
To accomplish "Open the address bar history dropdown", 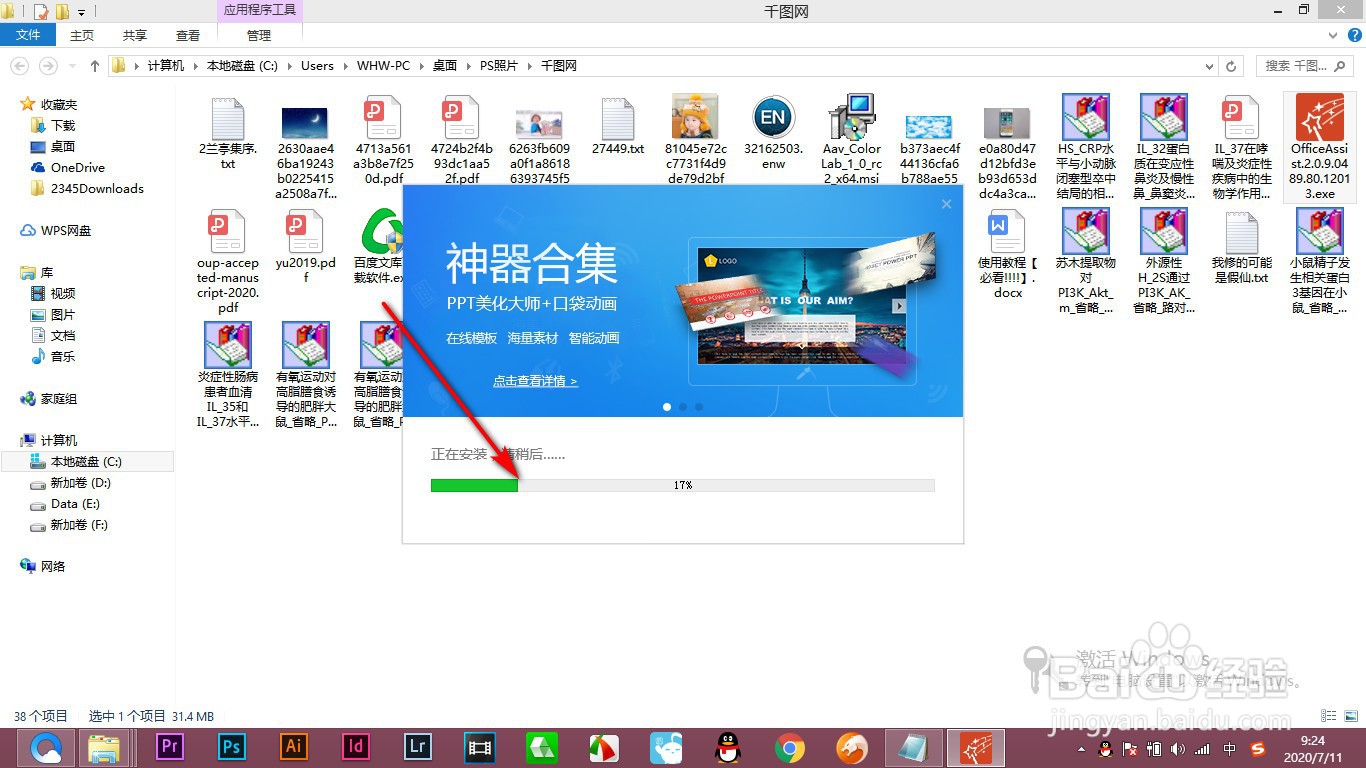I will pos(1211,66).
